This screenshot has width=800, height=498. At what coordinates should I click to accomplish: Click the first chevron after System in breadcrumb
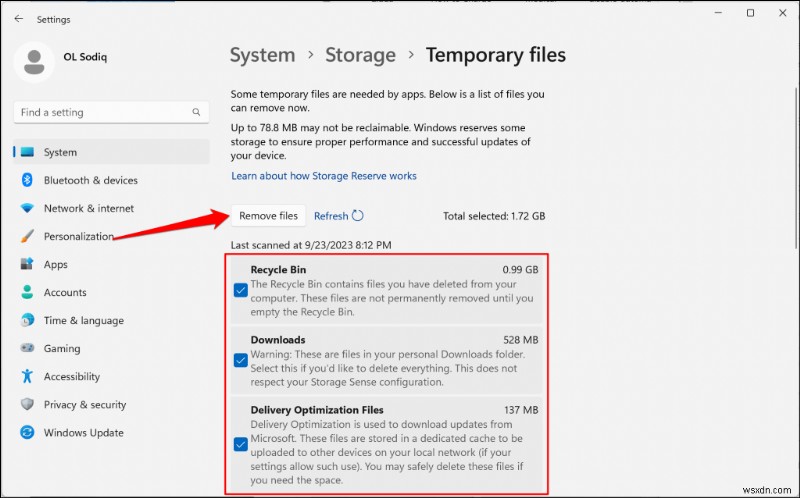310,55
